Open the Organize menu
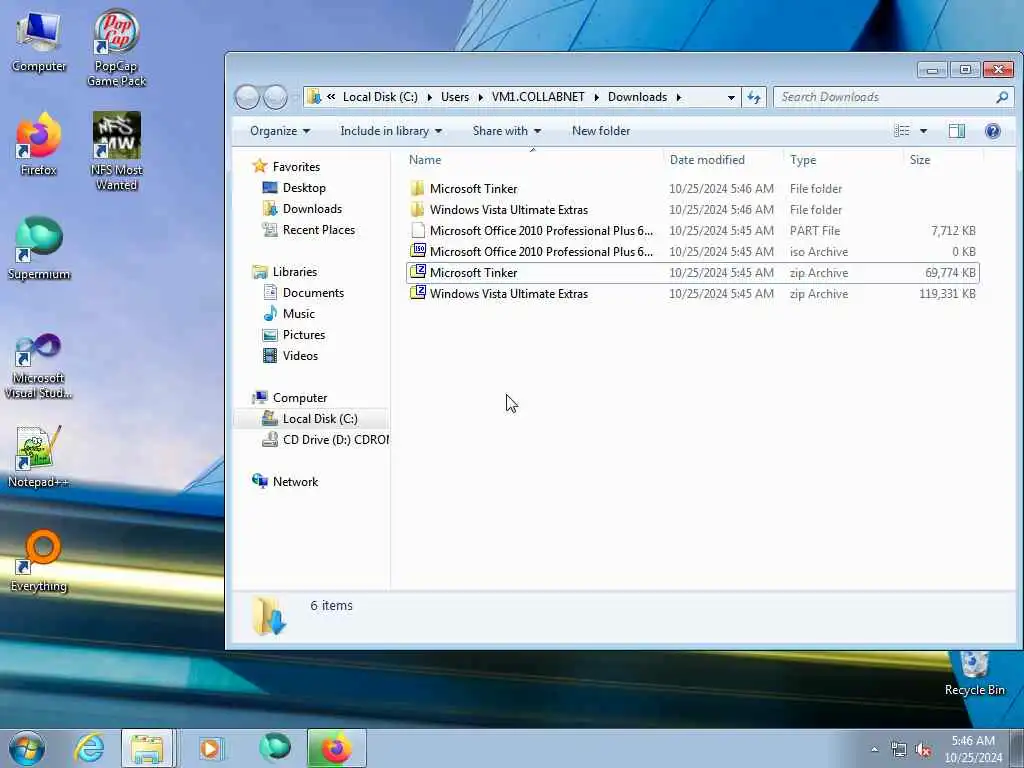Image resolution: width=1024 pixels, height=768 pixels. coord(280,131)
